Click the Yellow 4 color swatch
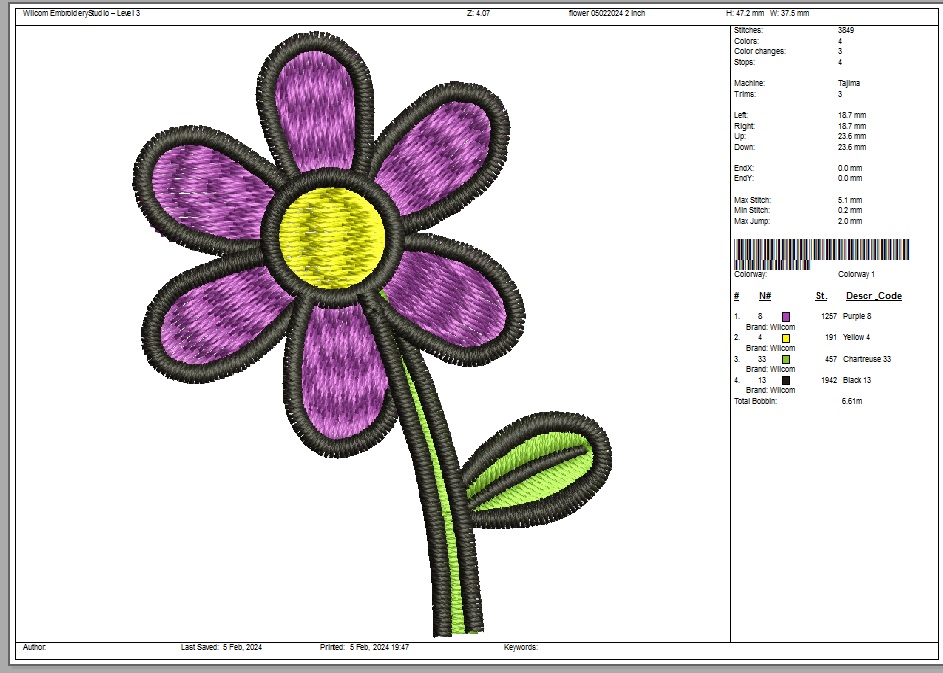 786,338
